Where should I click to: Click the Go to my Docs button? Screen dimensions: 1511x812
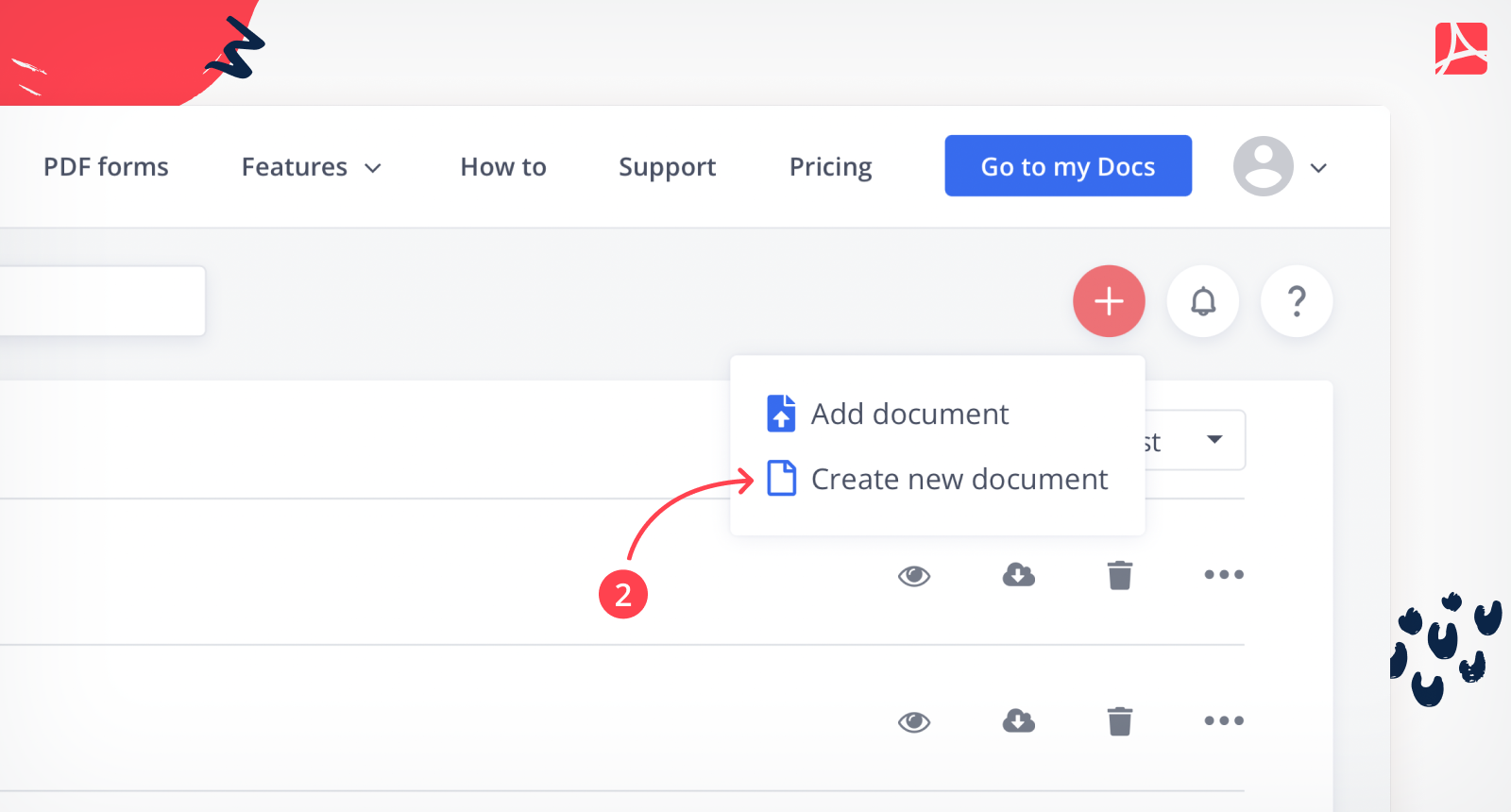[x=1067, y=166]
